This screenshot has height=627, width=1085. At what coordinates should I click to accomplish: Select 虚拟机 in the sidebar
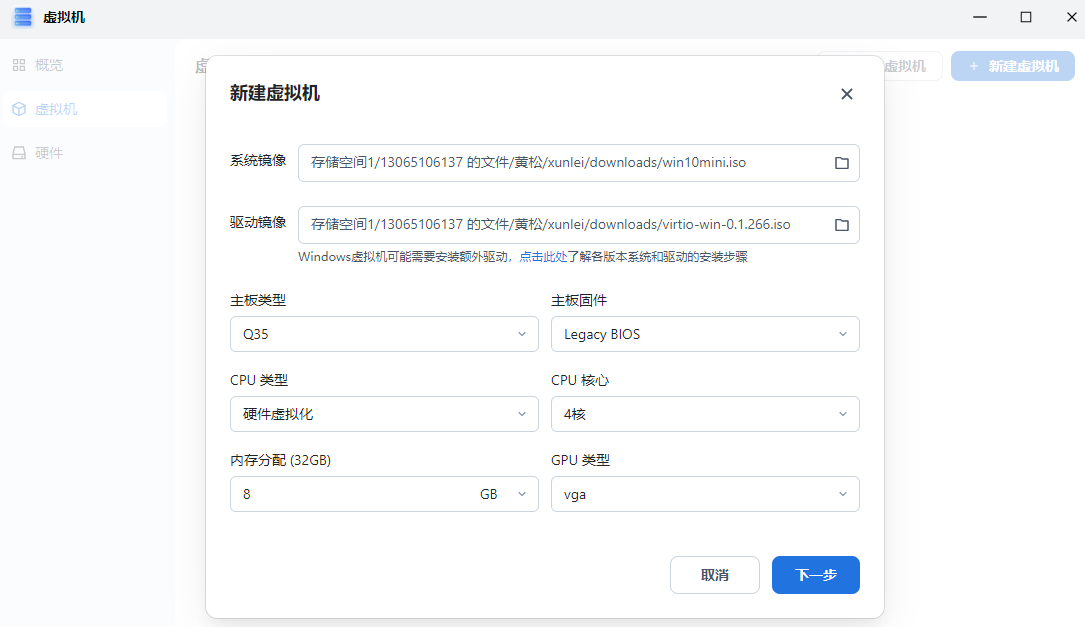[x=84, y=109]
